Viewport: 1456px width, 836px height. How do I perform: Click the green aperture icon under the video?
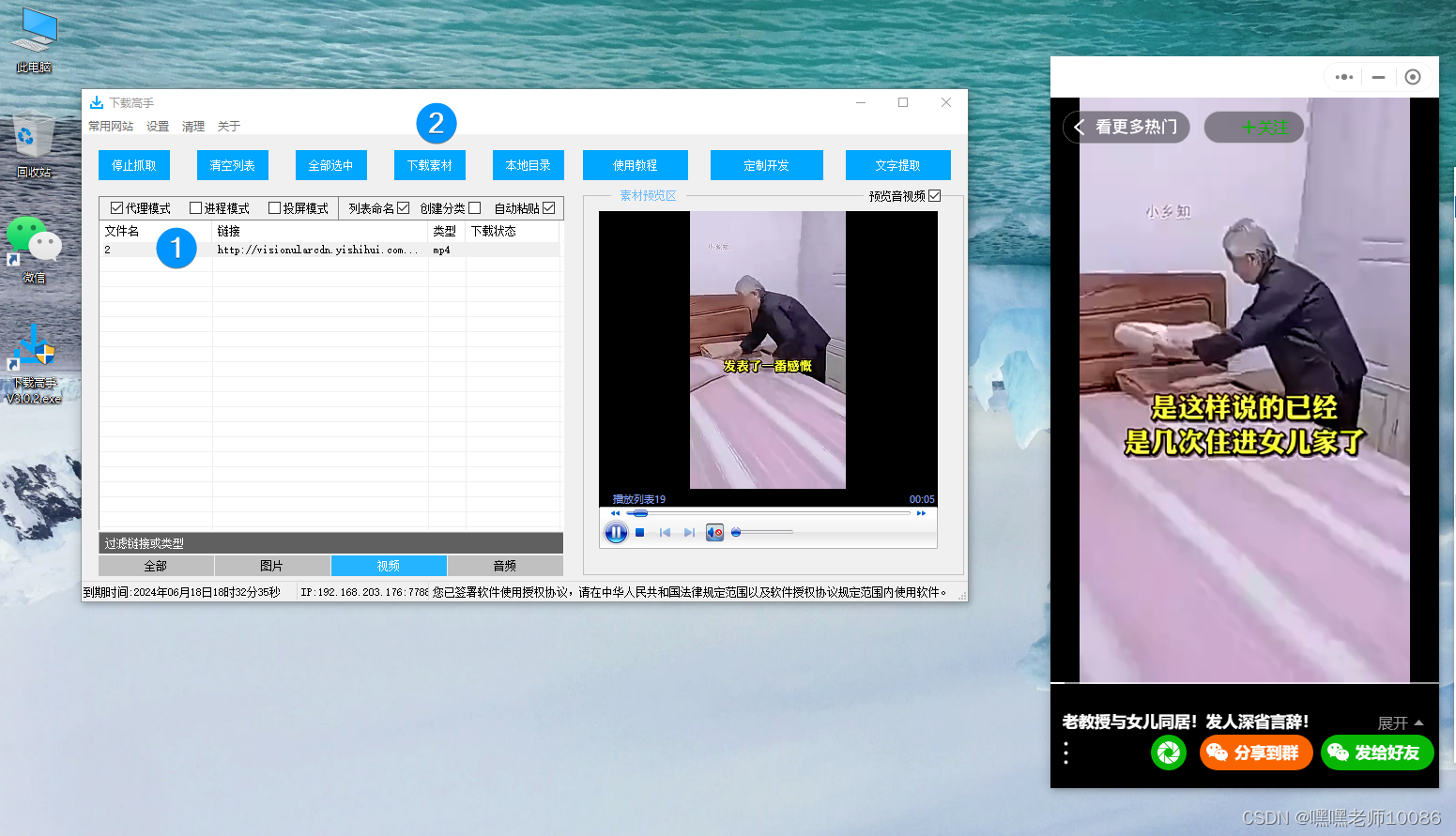click(x=1168, y=752)
